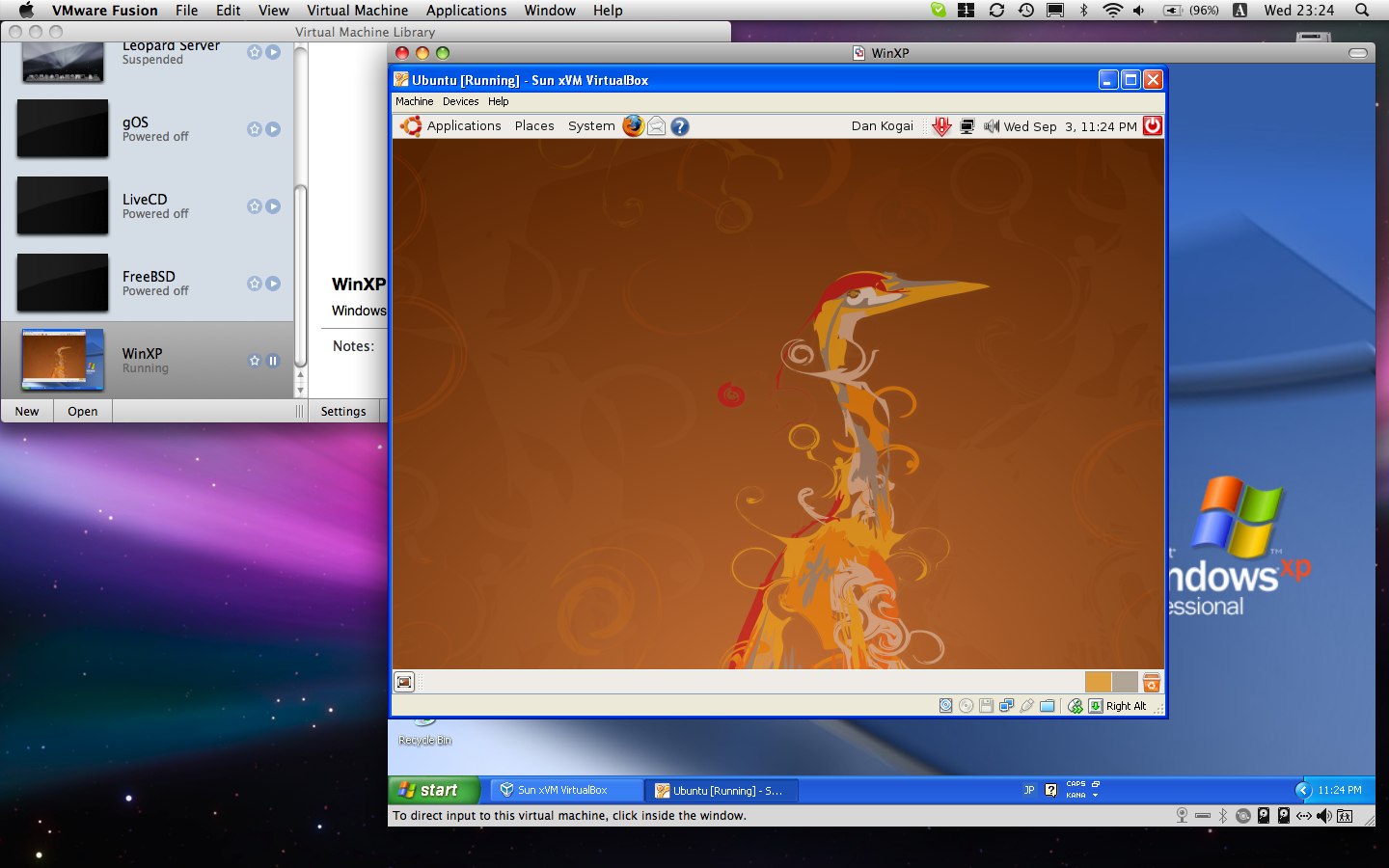Screen dimensions: 1389x868
Task: Click the Time Machine icon in Mac menu bar
Action: coord(1026,10)
